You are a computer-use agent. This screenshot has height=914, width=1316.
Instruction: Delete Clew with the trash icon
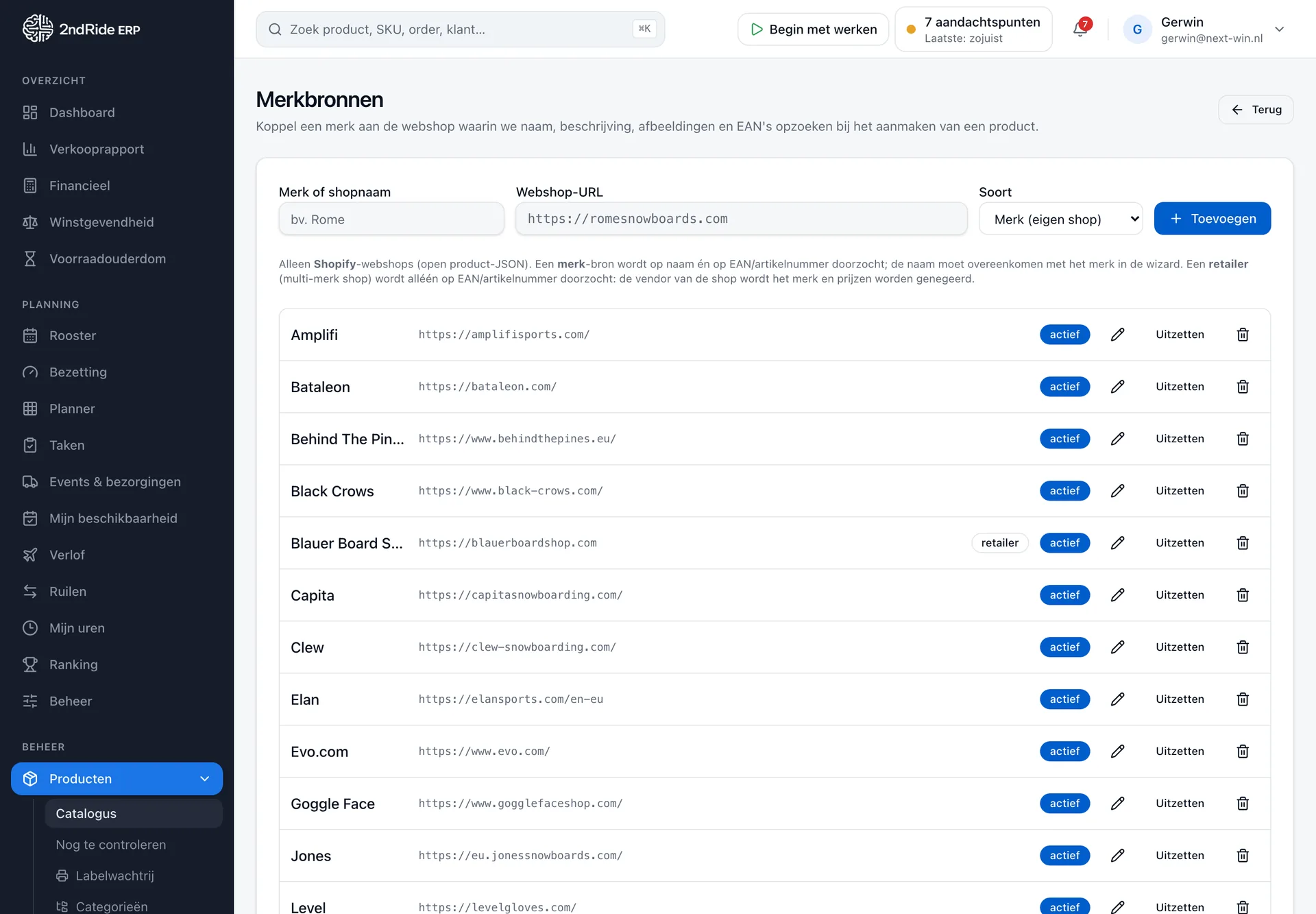pyautogui.click(x=1243, y=647)
